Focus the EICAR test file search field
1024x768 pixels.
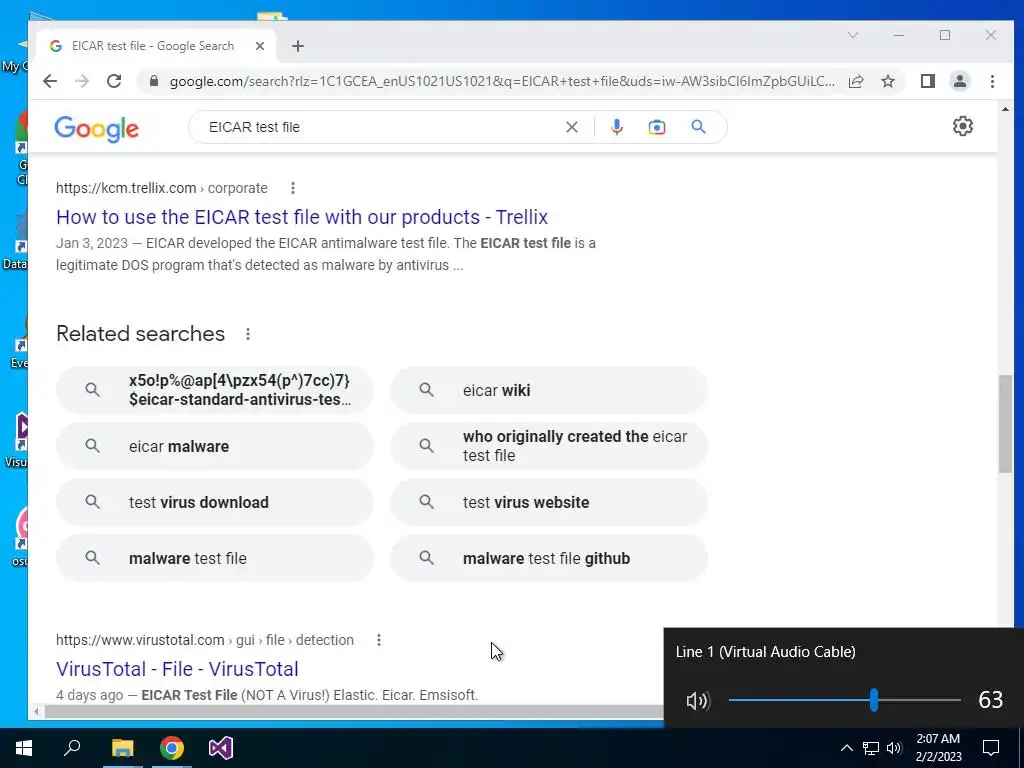coord(382,127)
